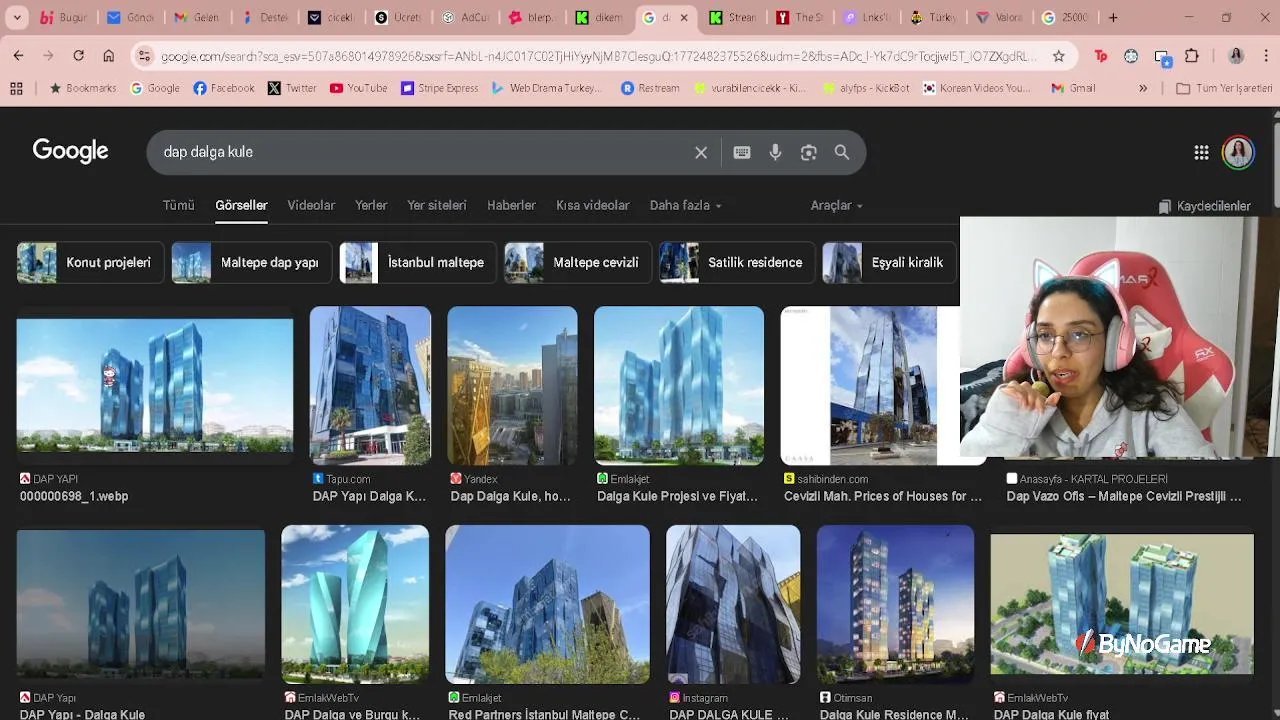
Task: Click the red Tp extension icon
Action: click(x=1101, y=56)
